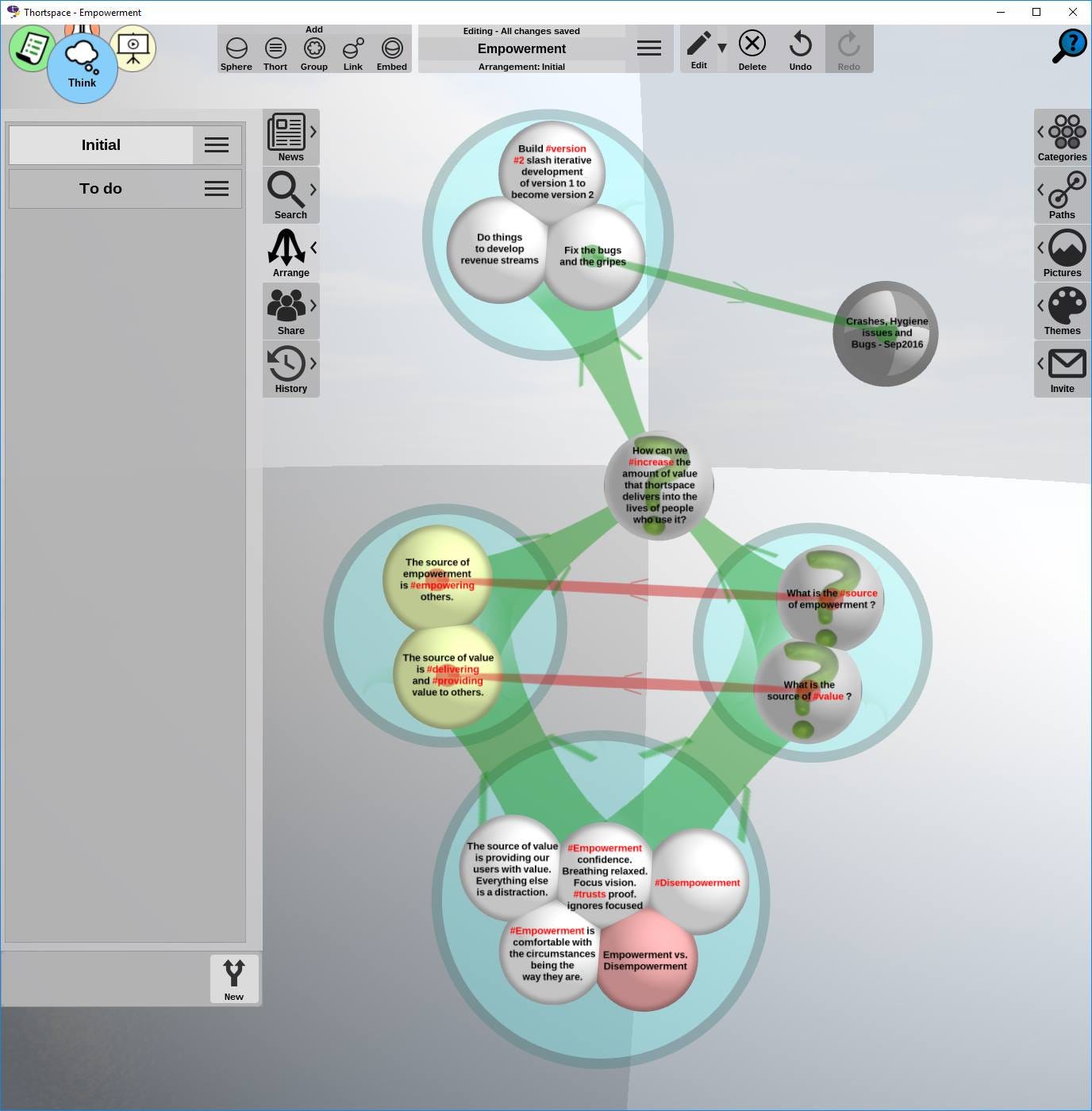
Task: Expand the News panel chevron
Action: (313, 132)
